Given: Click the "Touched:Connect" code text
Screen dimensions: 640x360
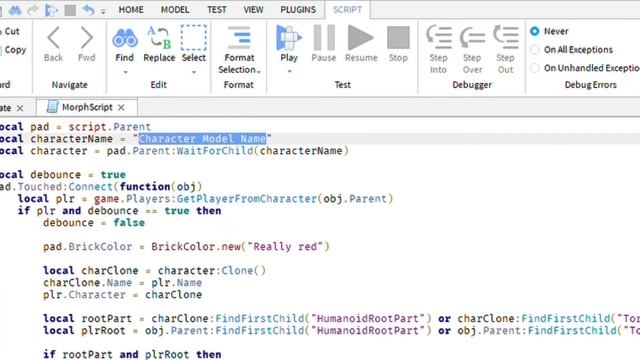Looking at the screenshot, I should pyautogui.click(x=65, y=187).
